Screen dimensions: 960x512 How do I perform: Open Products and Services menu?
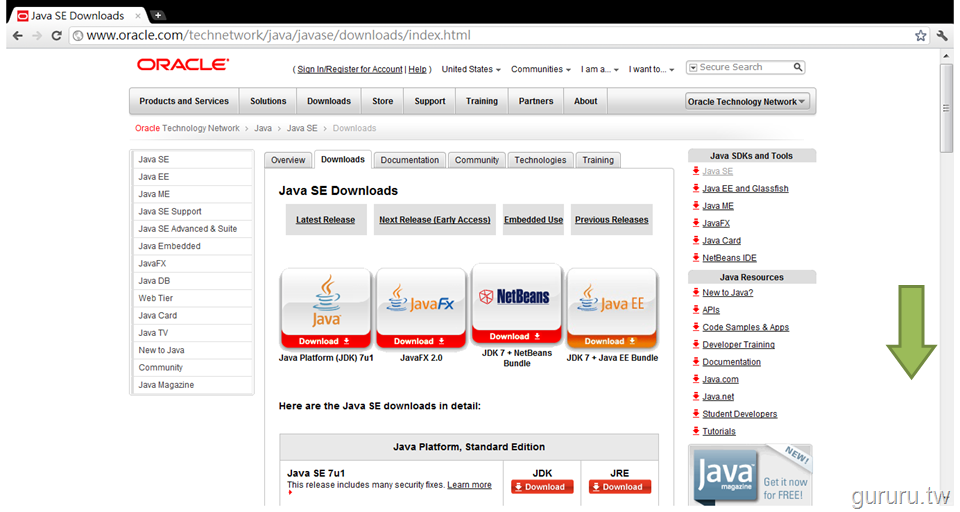coord(184,101)
